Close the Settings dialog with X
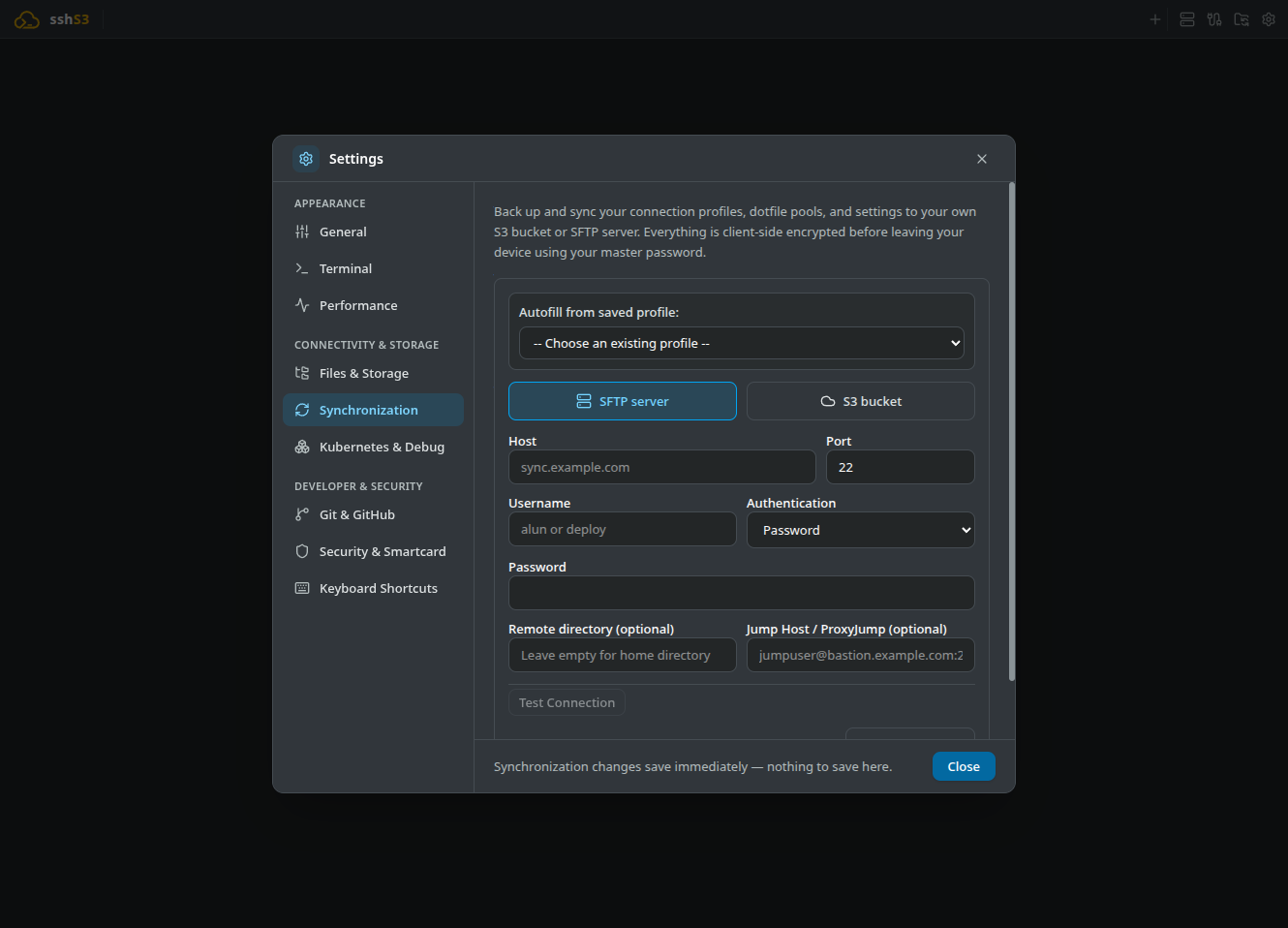1288x928 pixels. click(x=982, y=159)
